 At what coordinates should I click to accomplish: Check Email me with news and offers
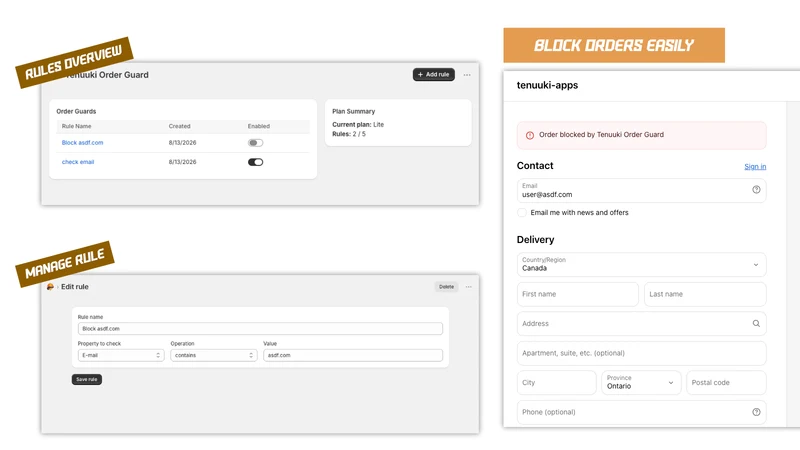[x=522, y=213]
